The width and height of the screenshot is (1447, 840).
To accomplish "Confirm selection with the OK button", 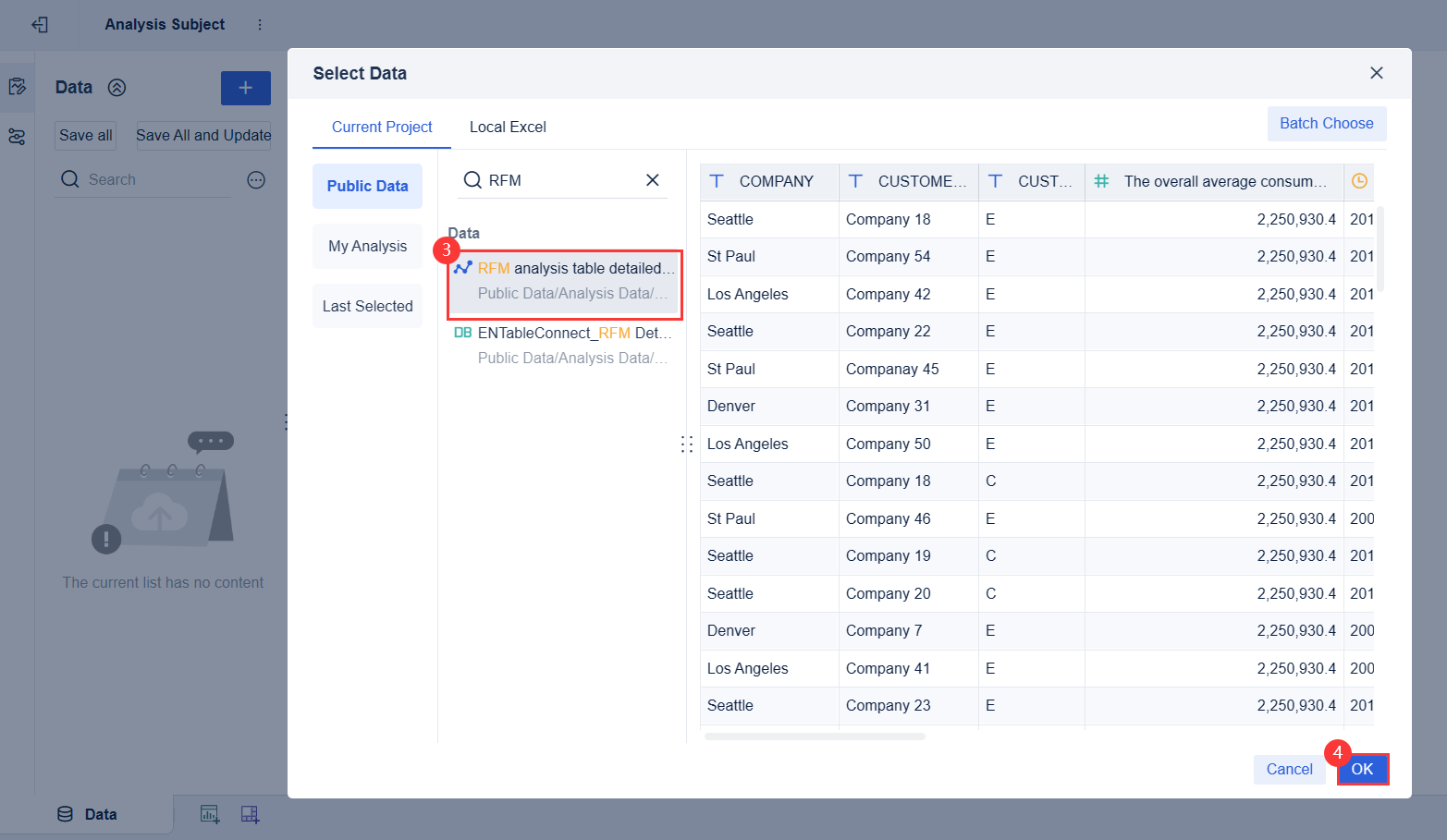I will click(1362, 769).
